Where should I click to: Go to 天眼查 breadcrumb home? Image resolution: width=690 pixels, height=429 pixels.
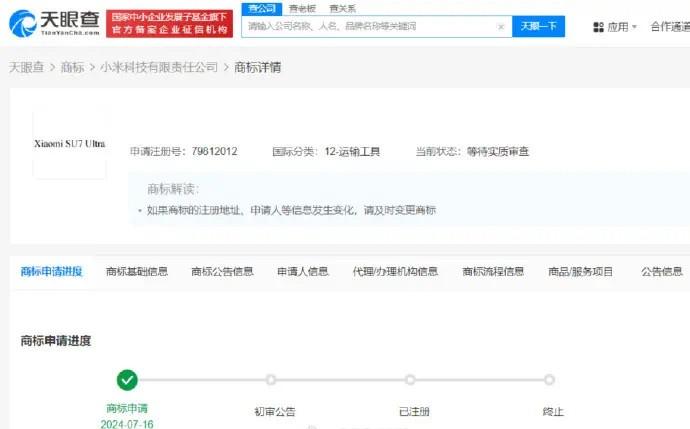point(26,67)
